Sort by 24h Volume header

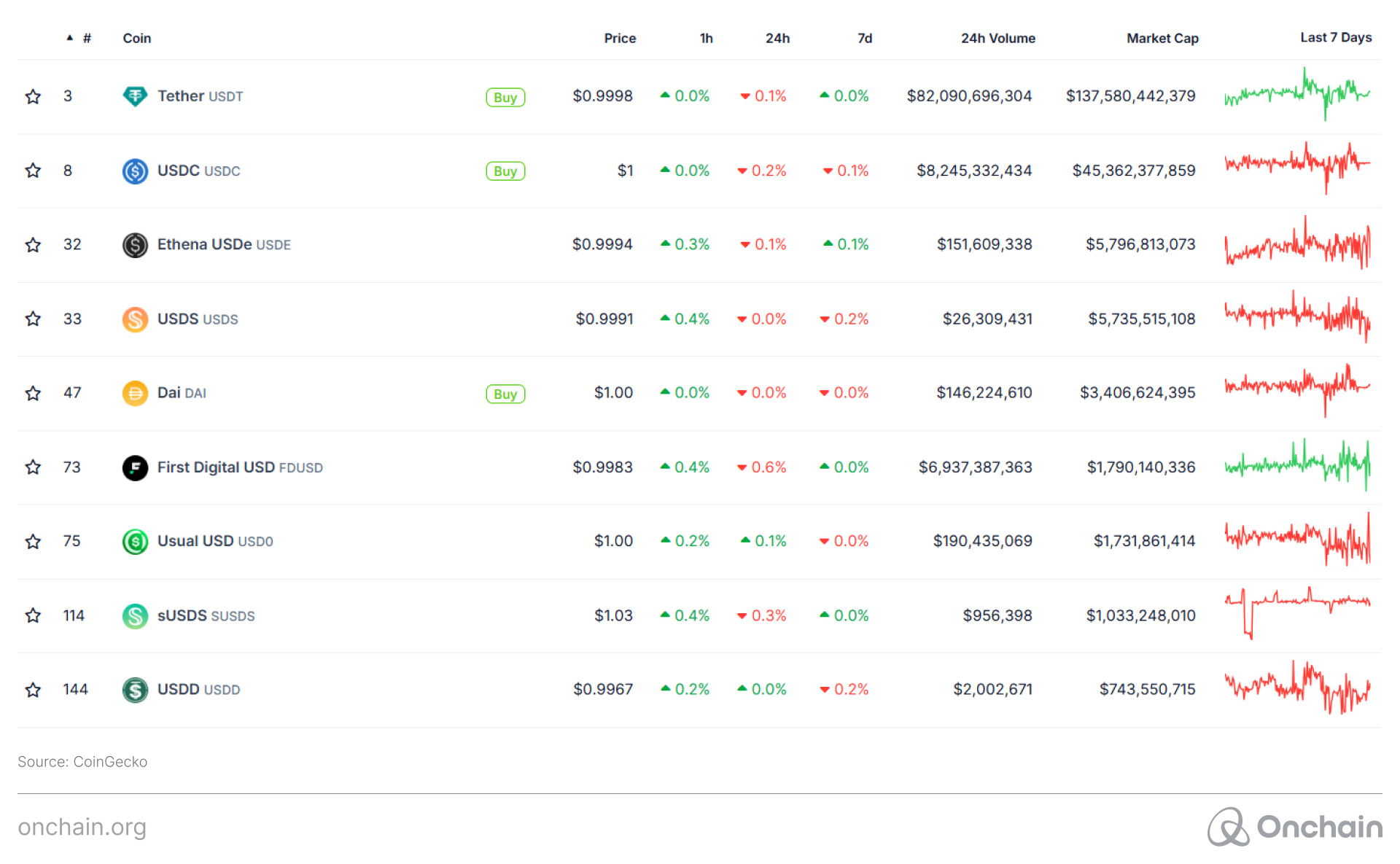coord(998,38)
